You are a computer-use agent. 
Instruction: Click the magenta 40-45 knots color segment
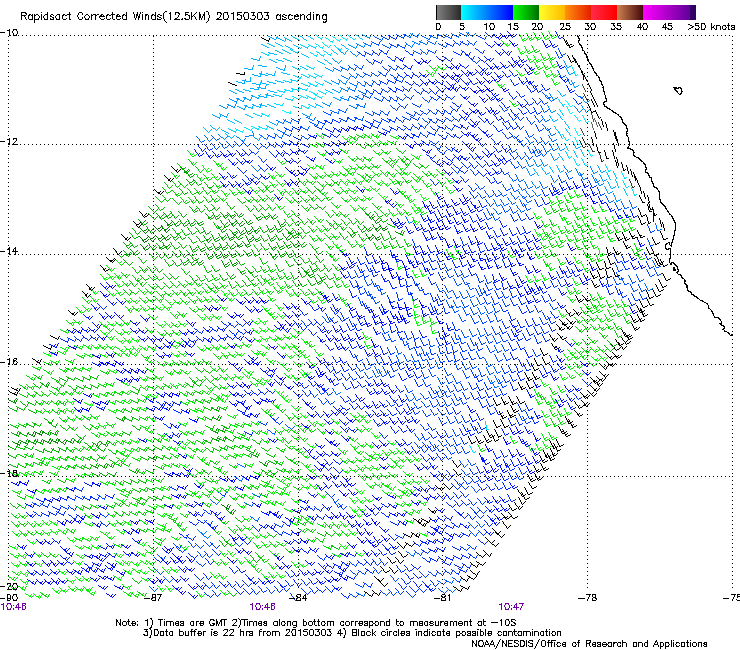[x=656, y=12]
